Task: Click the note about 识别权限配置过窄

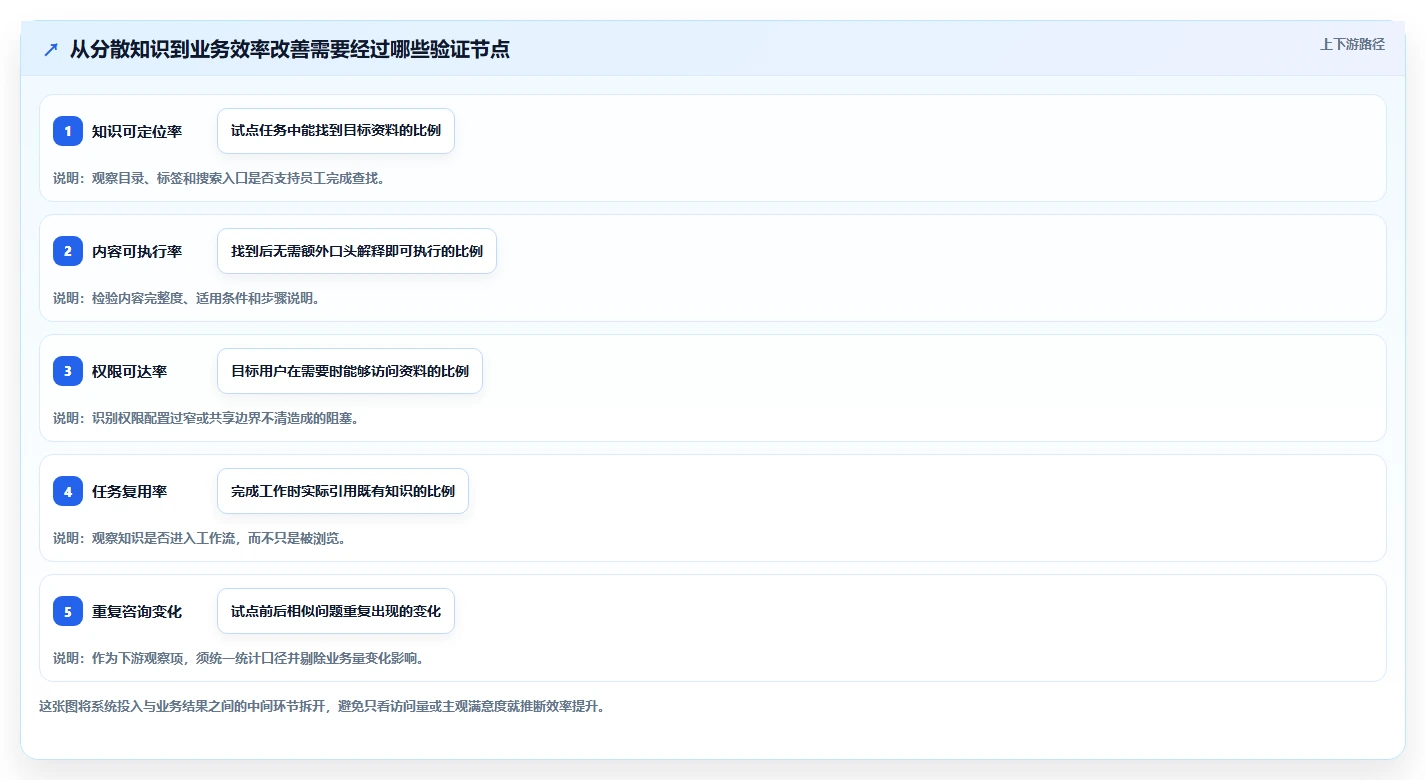Action: [x=206, y=418]
